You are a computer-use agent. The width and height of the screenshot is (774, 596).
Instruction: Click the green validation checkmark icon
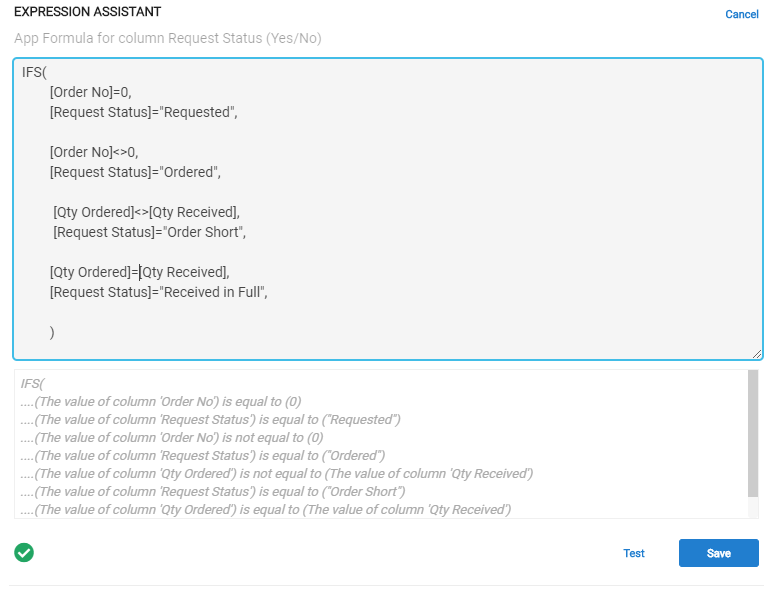pos(24,553)
